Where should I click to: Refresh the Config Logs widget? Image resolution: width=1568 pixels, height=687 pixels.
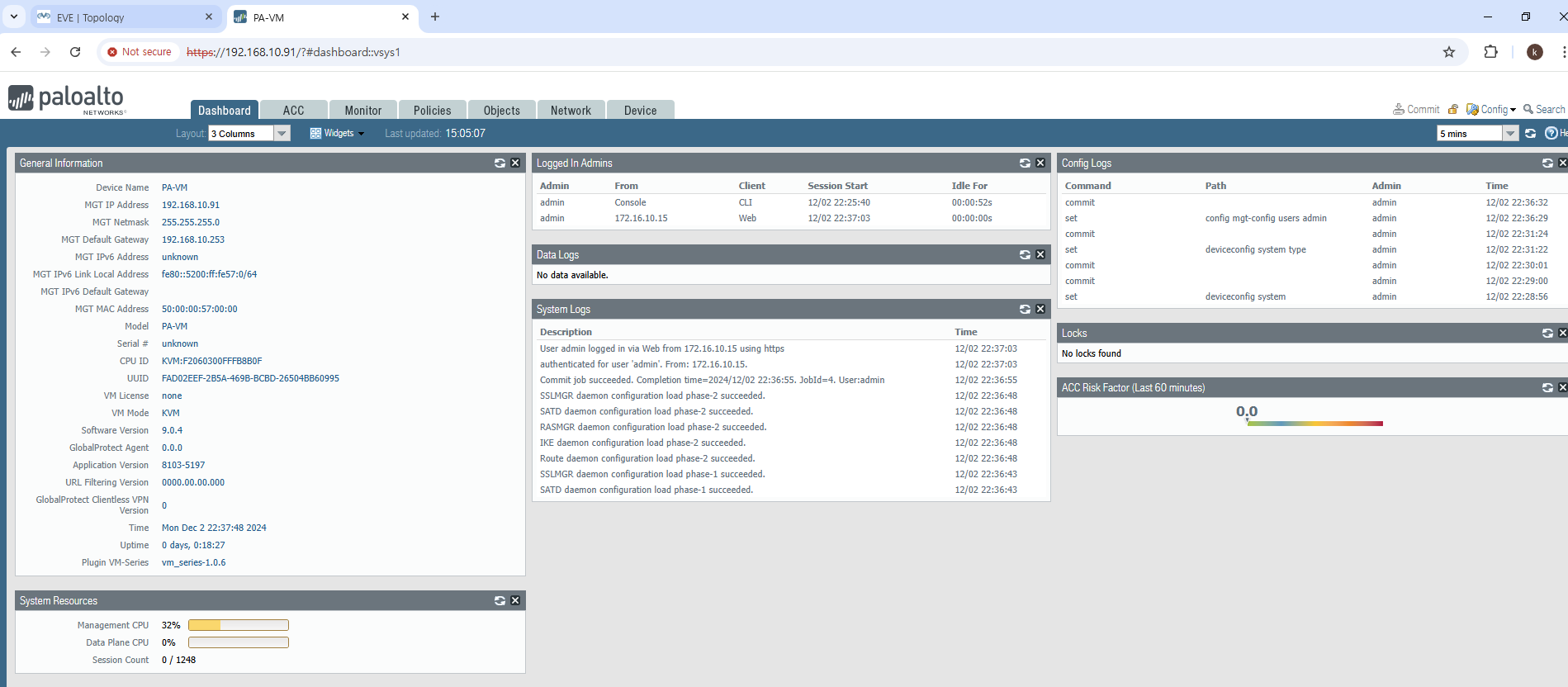[1547, 163]
